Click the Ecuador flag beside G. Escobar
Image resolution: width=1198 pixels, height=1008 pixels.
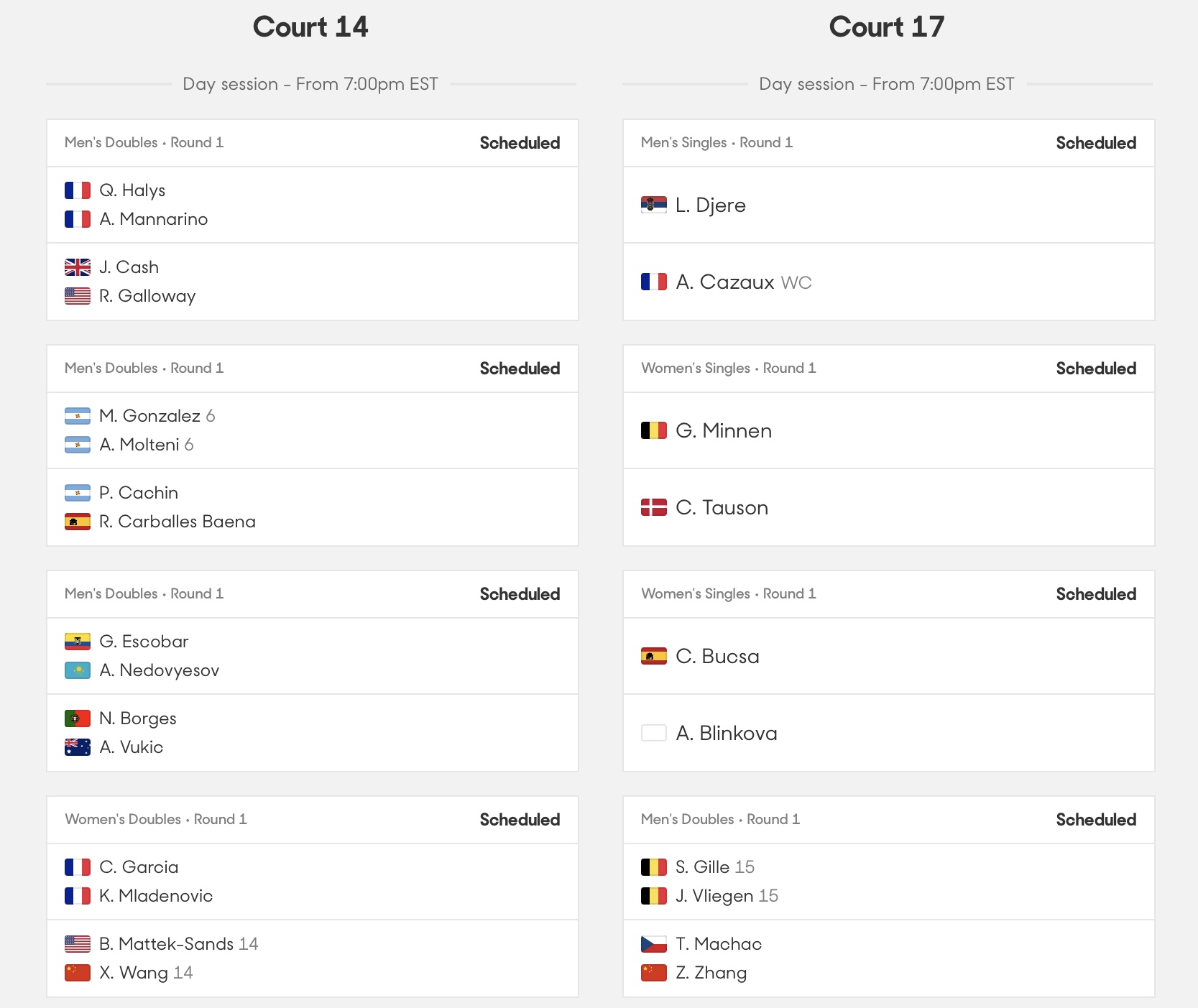click(x=78, y=642)
